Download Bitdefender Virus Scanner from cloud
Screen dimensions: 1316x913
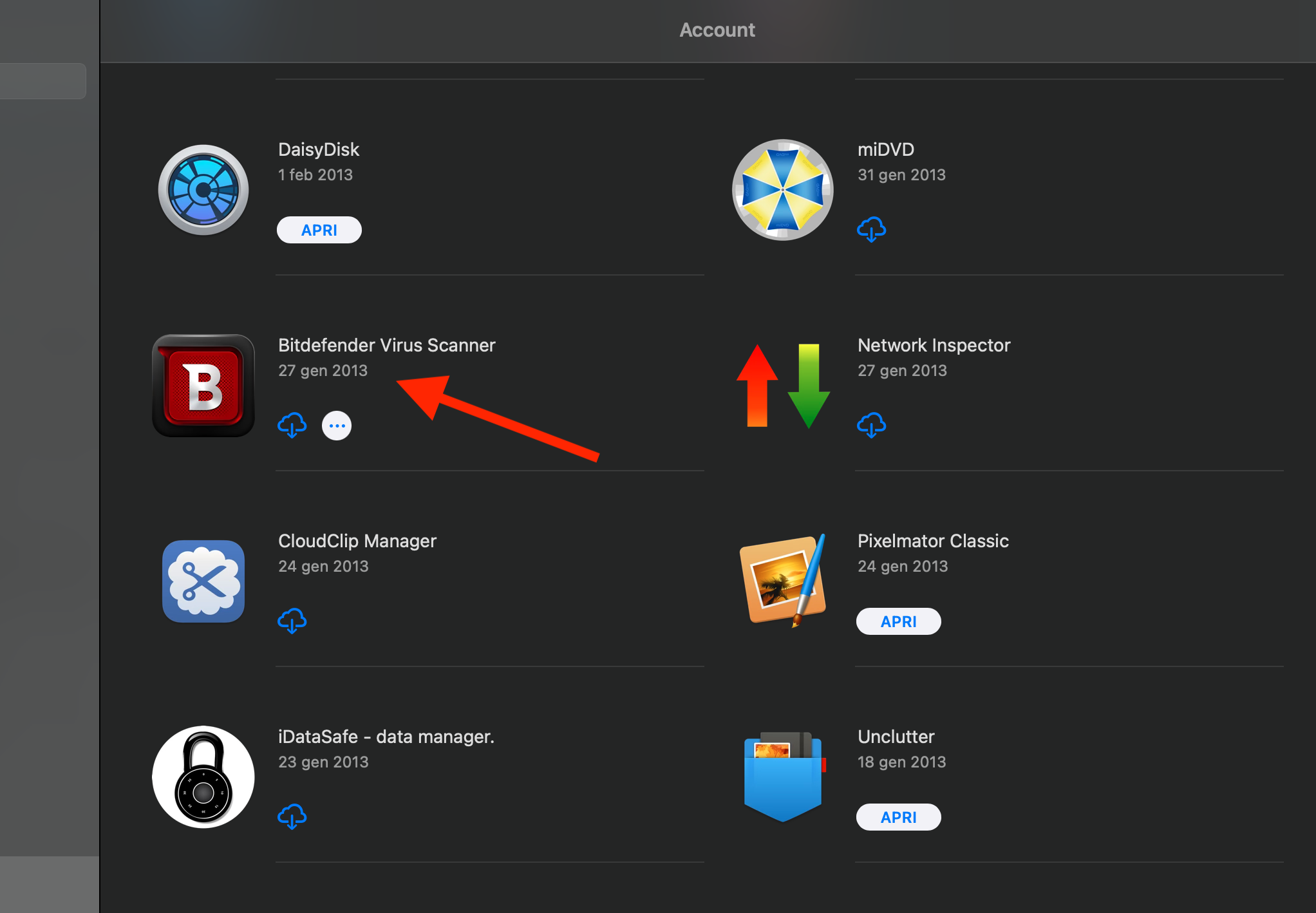coord(292,426)
